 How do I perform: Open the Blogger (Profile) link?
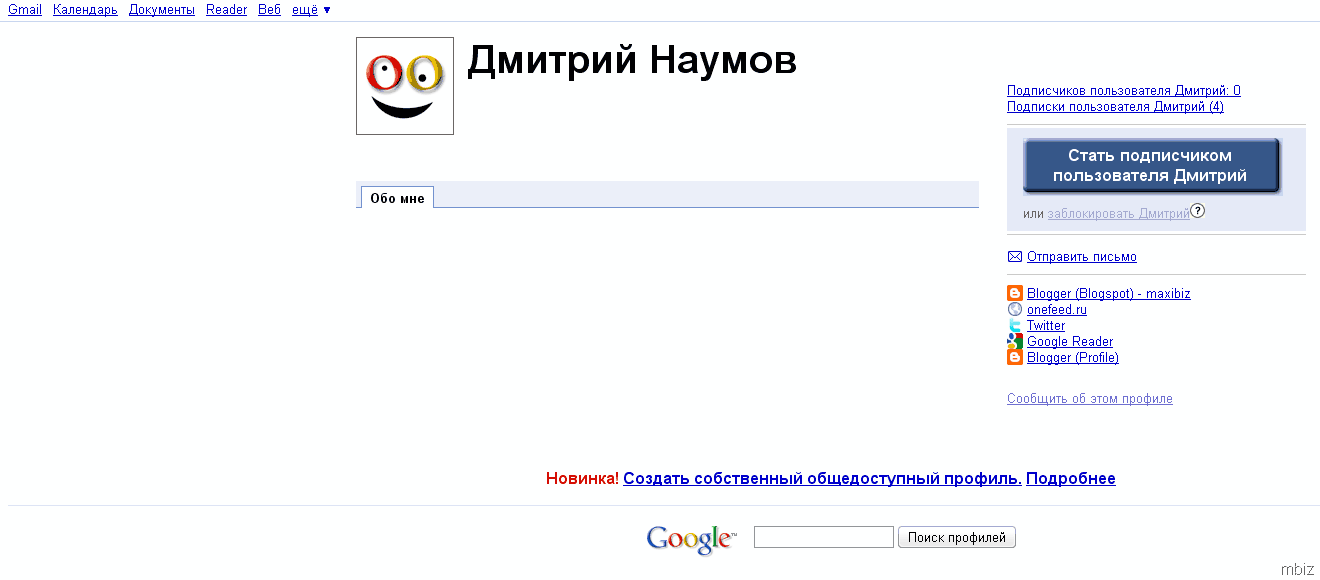1073,358
